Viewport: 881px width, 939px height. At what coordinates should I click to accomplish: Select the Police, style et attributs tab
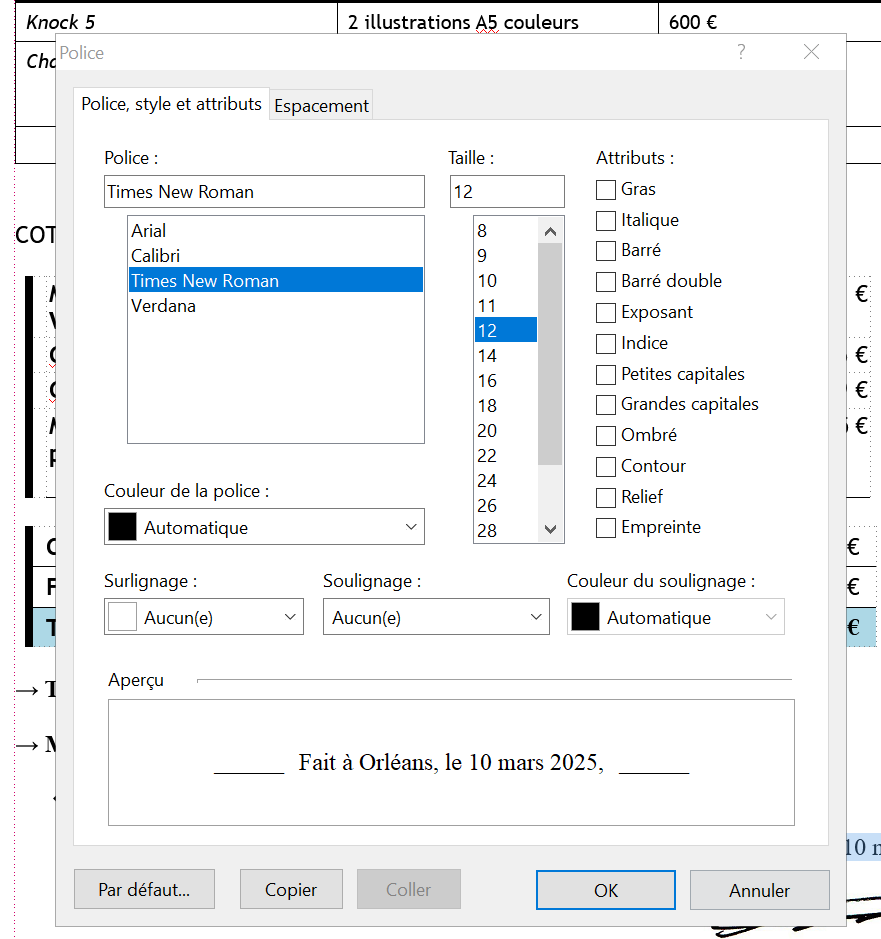coord(171,104)
